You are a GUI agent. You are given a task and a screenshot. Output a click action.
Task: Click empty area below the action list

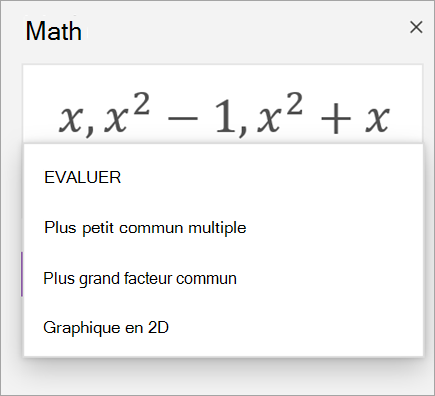(x=223, y=377)
